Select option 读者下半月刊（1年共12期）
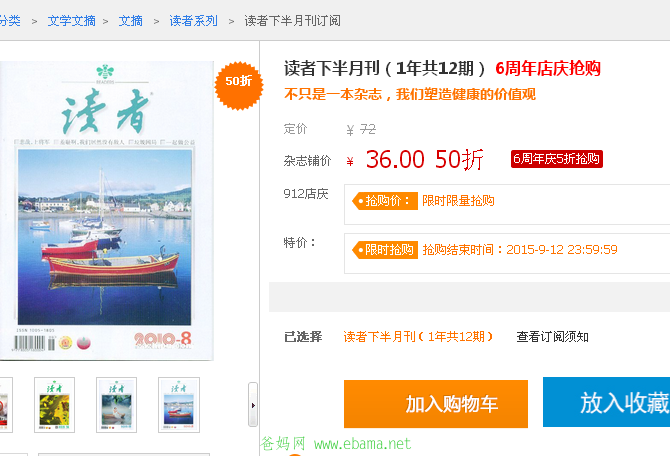This screenshot has width=670, height=456. [418, 337]
